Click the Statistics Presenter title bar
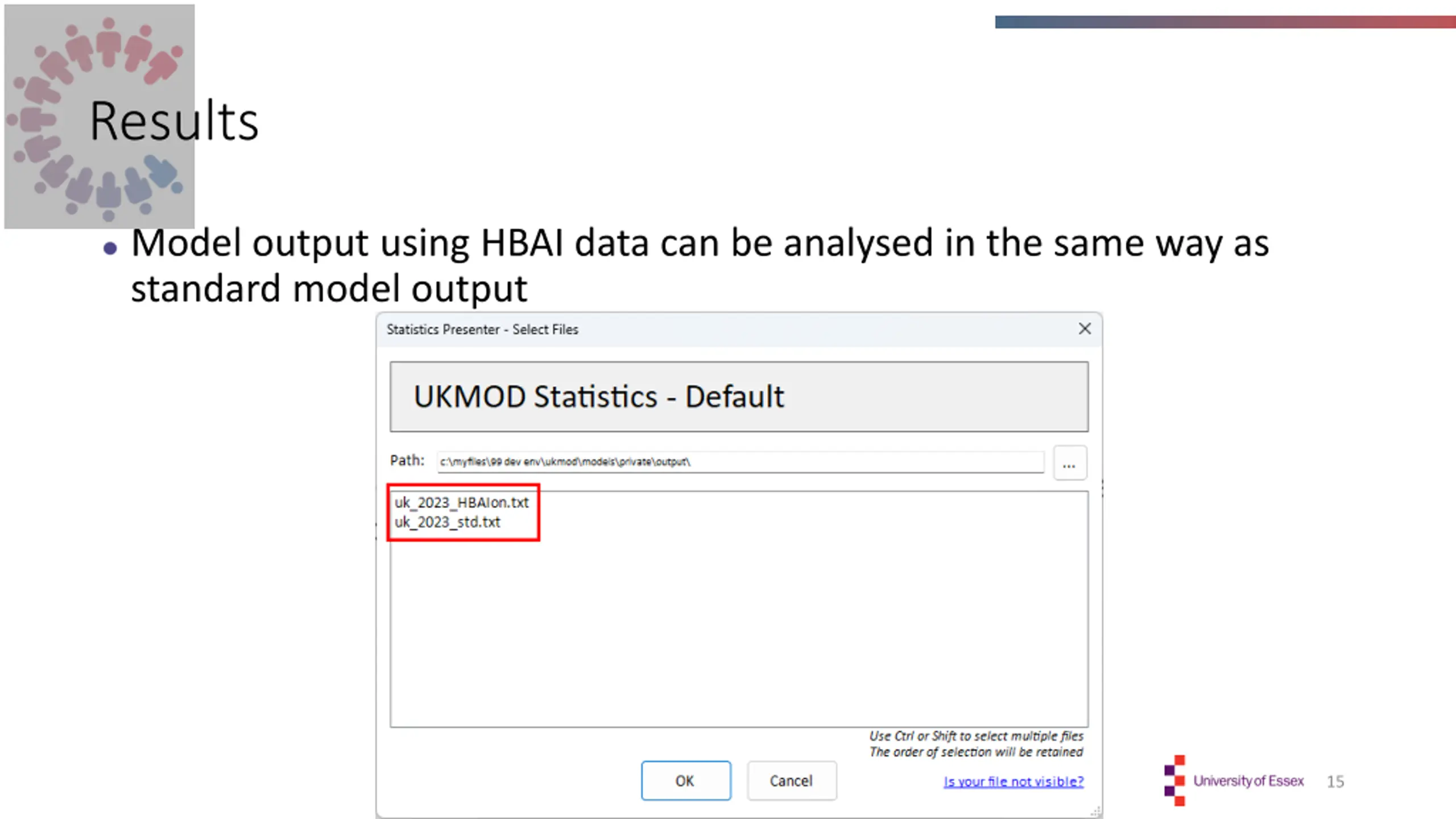Screen dimensions: 1456x819 coord(728,329)
